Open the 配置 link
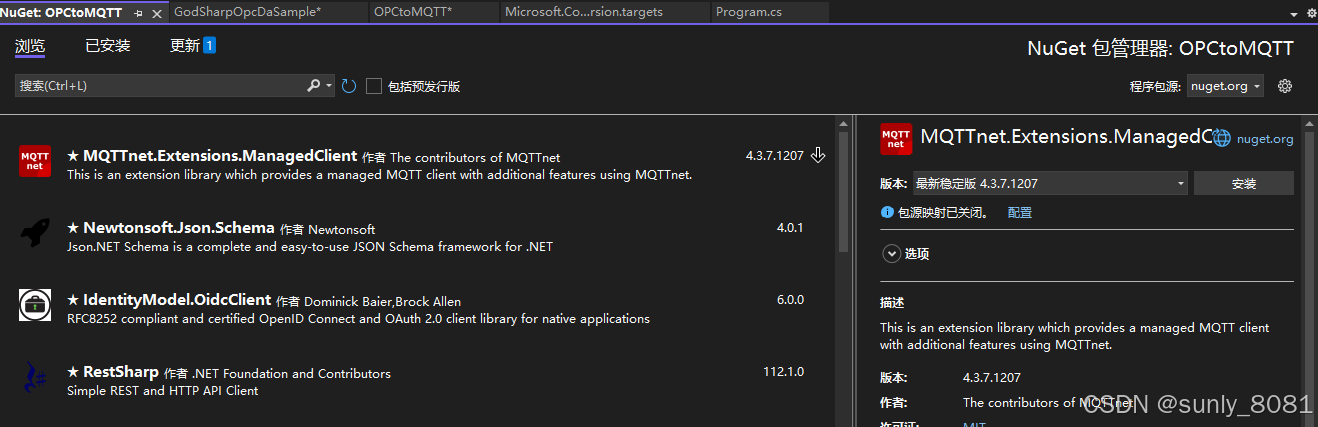The width and height of the screenshot is (1318, 427). 1020,212
